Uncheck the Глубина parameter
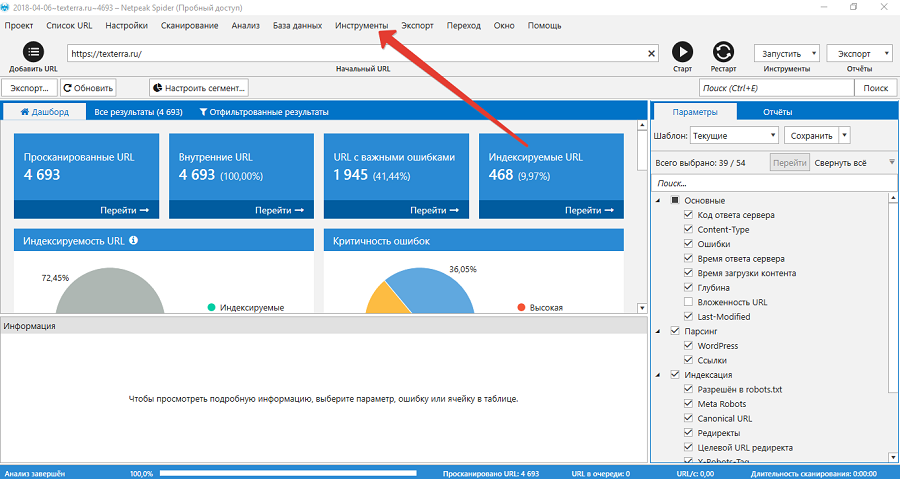 [688, 287]
